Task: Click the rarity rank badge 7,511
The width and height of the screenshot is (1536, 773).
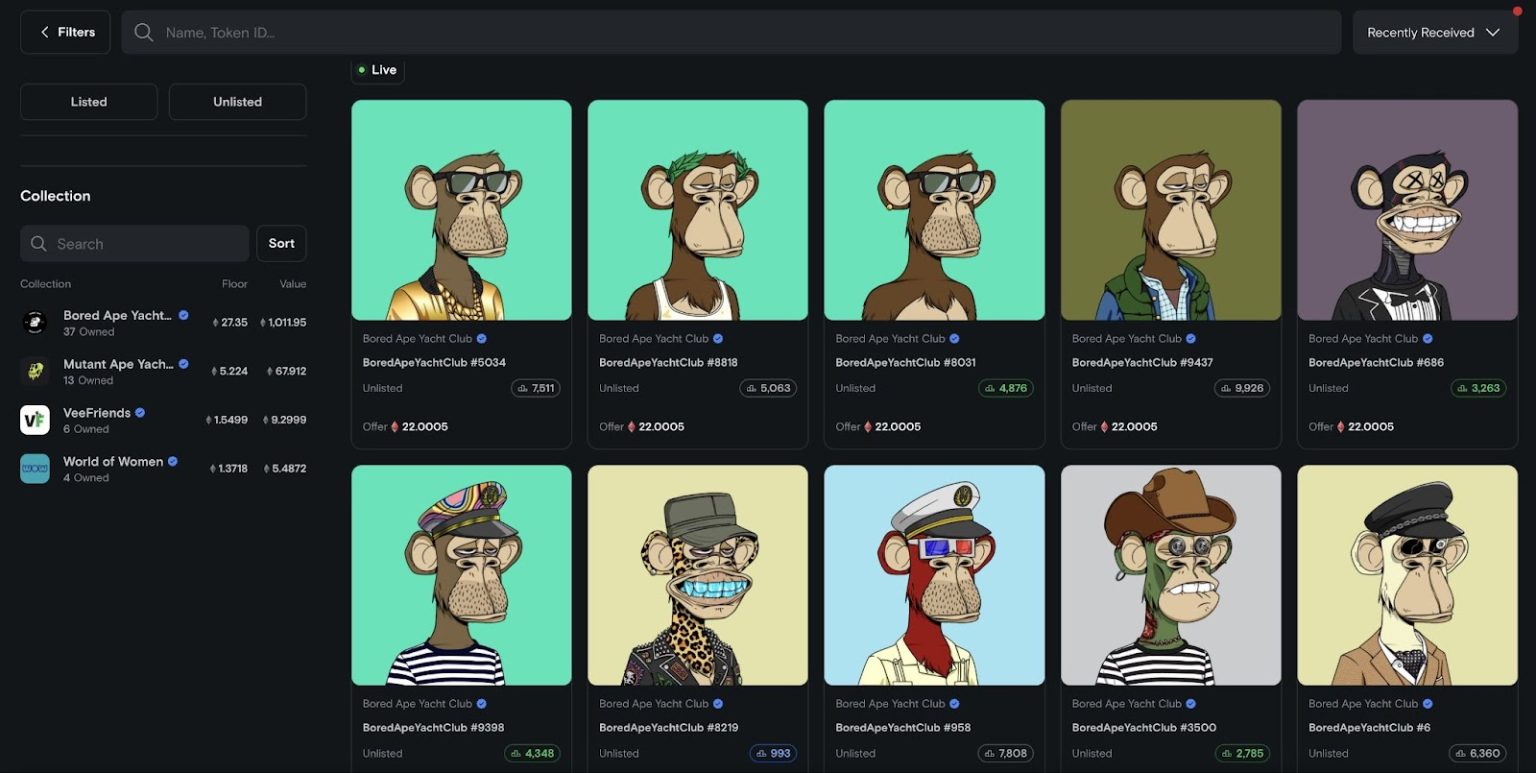Action: [x=535, y=388]
